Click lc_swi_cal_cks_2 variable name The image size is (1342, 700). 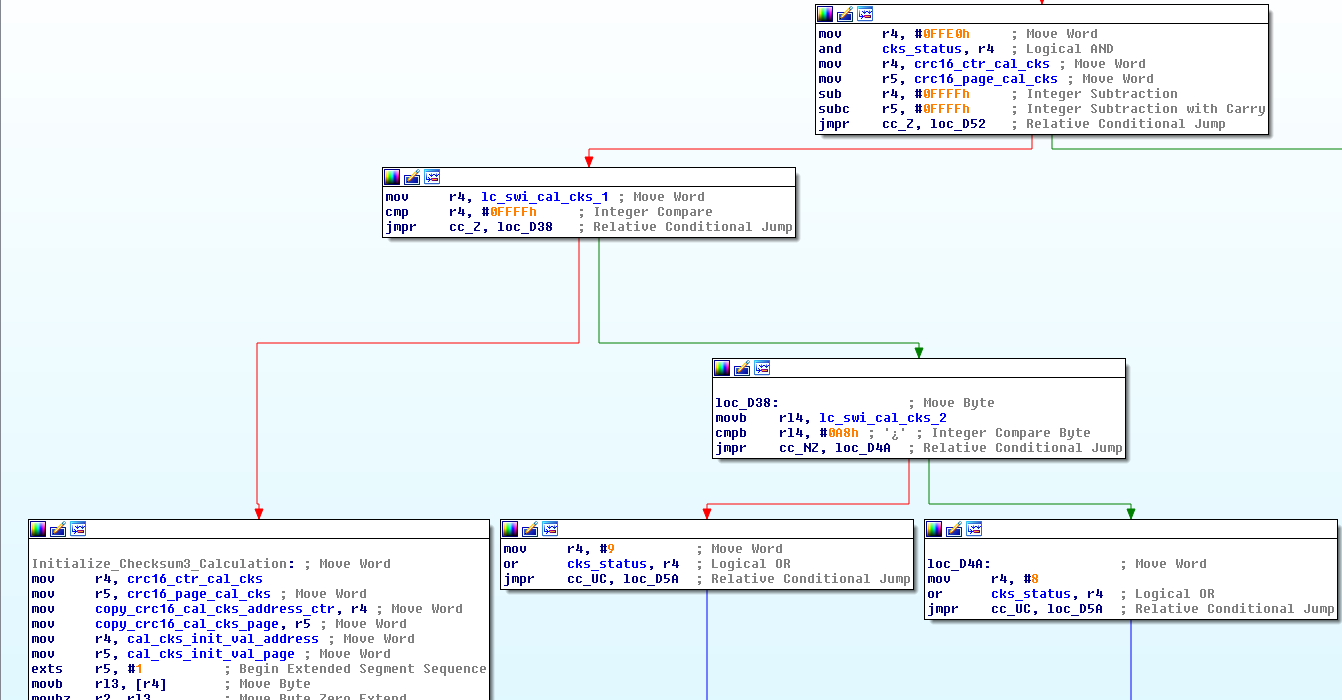[x=883, y=418]
